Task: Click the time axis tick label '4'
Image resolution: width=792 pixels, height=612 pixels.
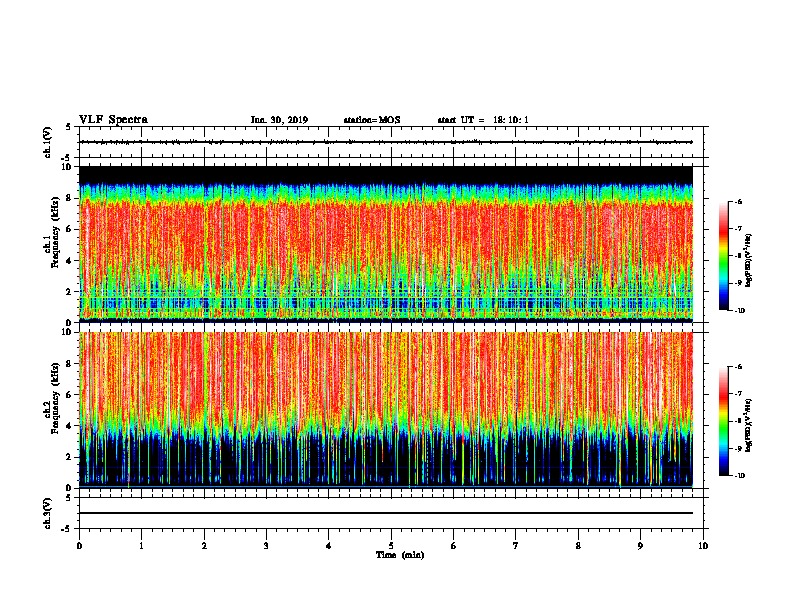Action: pyautogui.click(x=329, y=546)
